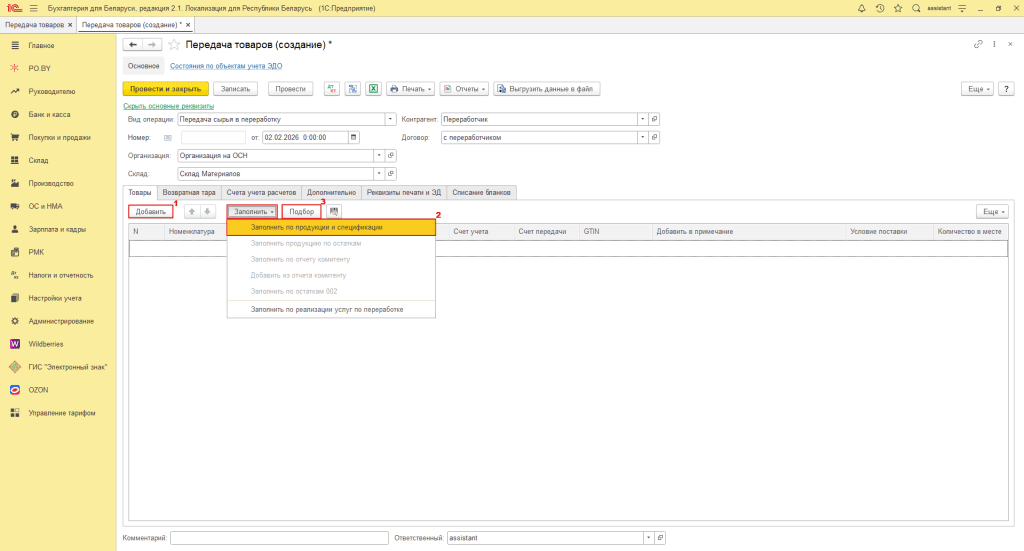Click the back navigation arrow
This screenshot has width=1024, height=551.
pos(133,45)
